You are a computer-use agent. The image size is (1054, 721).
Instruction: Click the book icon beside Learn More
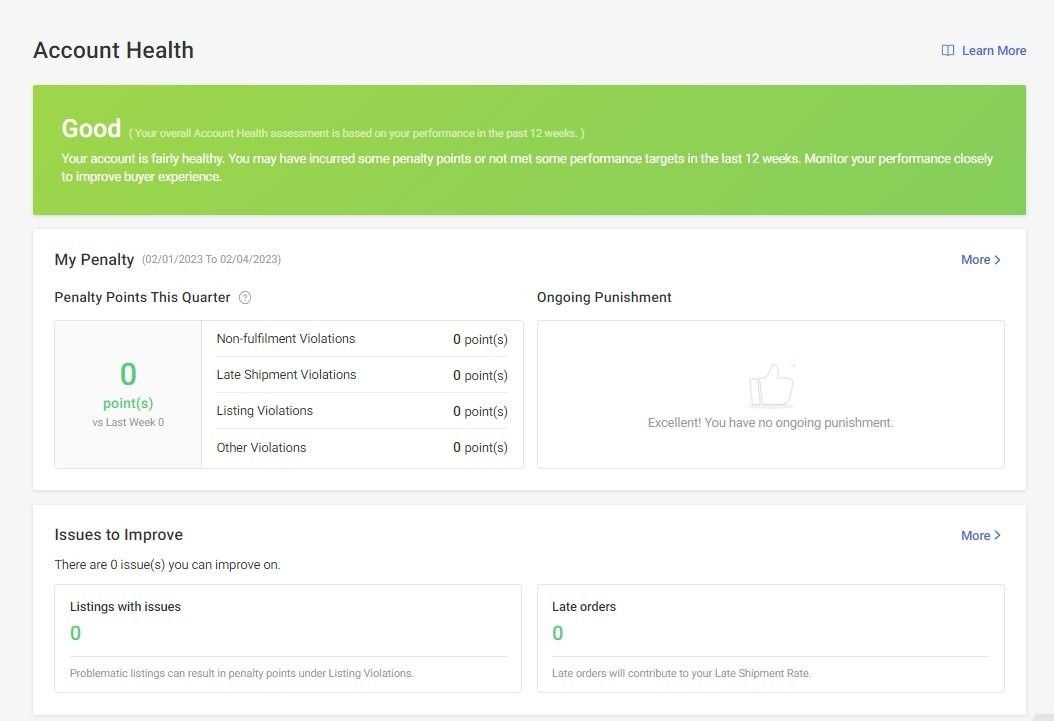[x=948, y=51]
